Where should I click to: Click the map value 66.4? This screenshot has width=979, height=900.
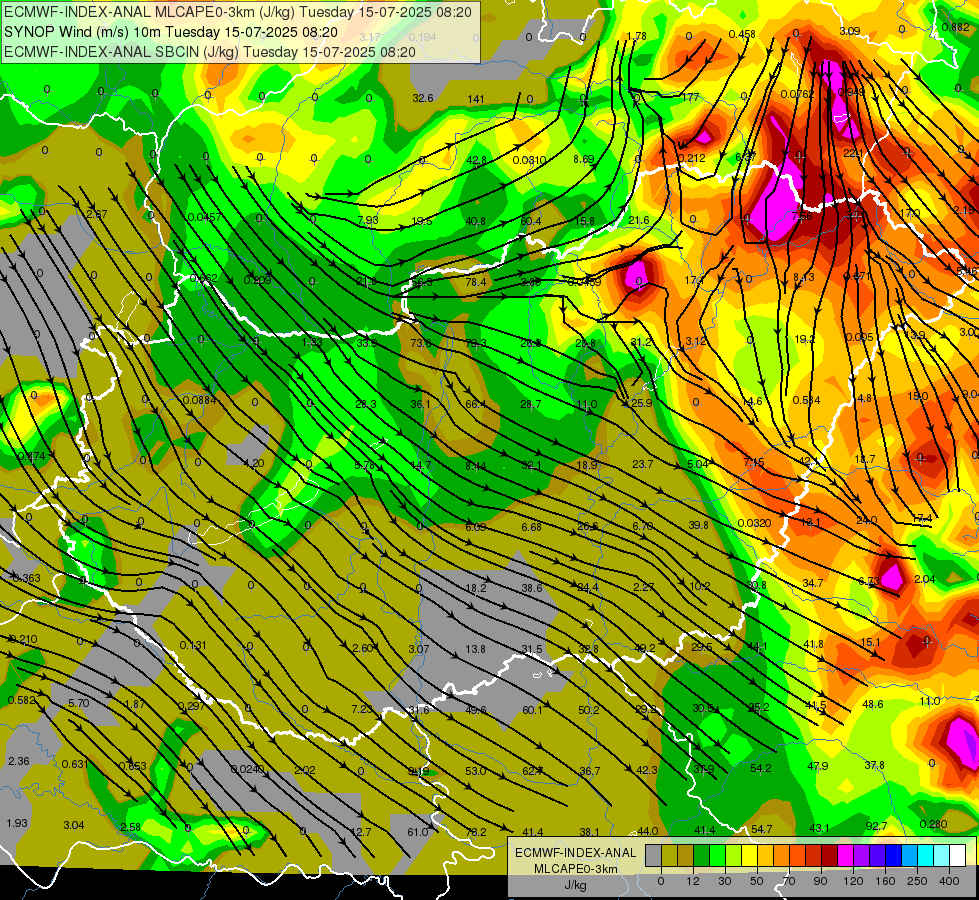pyautogui.click(x=476, y=404)
